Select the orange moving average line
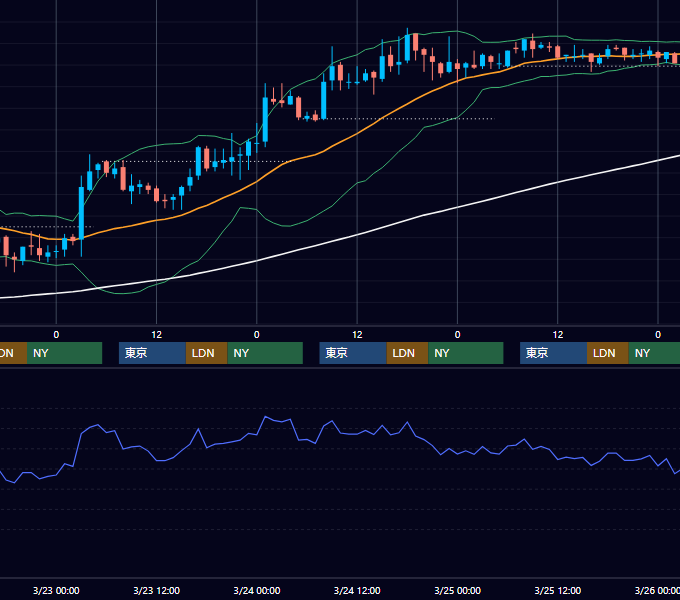The height and width of the screenshot is (600, 680). pos(357,134)
